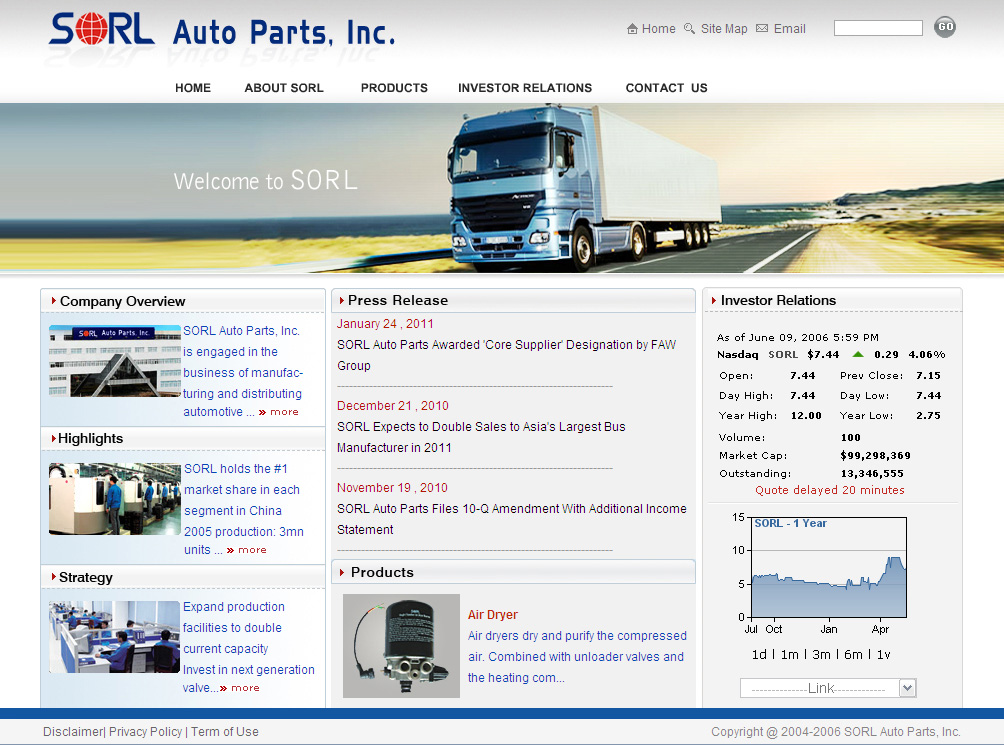Click the Home house icon

click(x=632, y=29)
